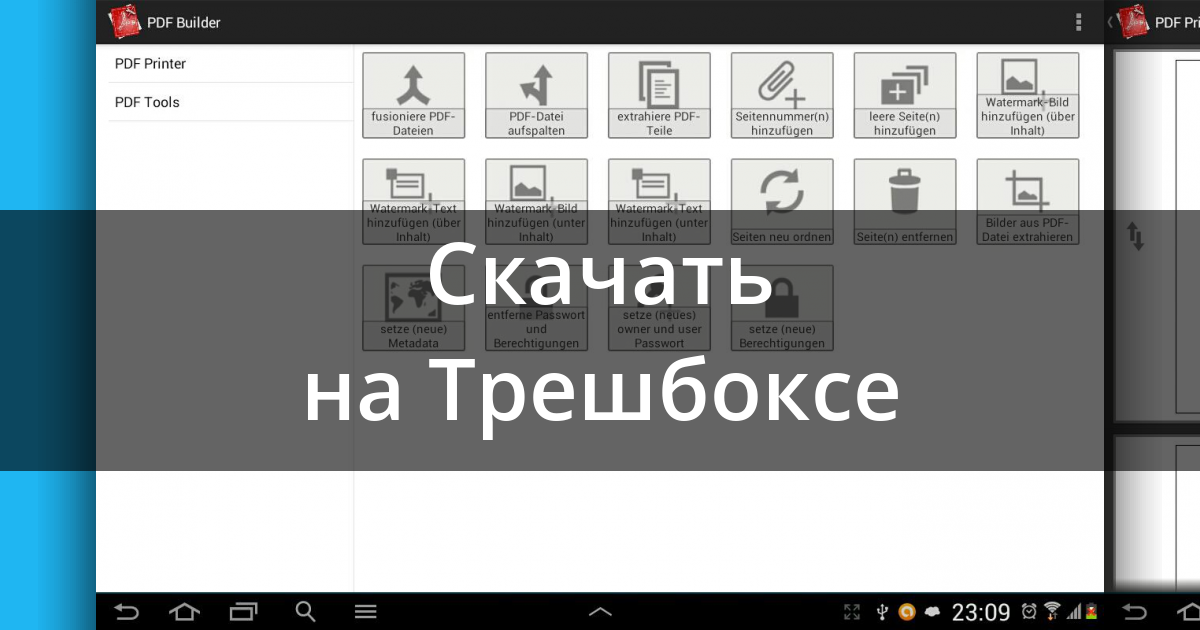Tap the app logo in the second PDF Printer screen
The width and height of the screenshot is (1200, 630).
[1131, 22]
